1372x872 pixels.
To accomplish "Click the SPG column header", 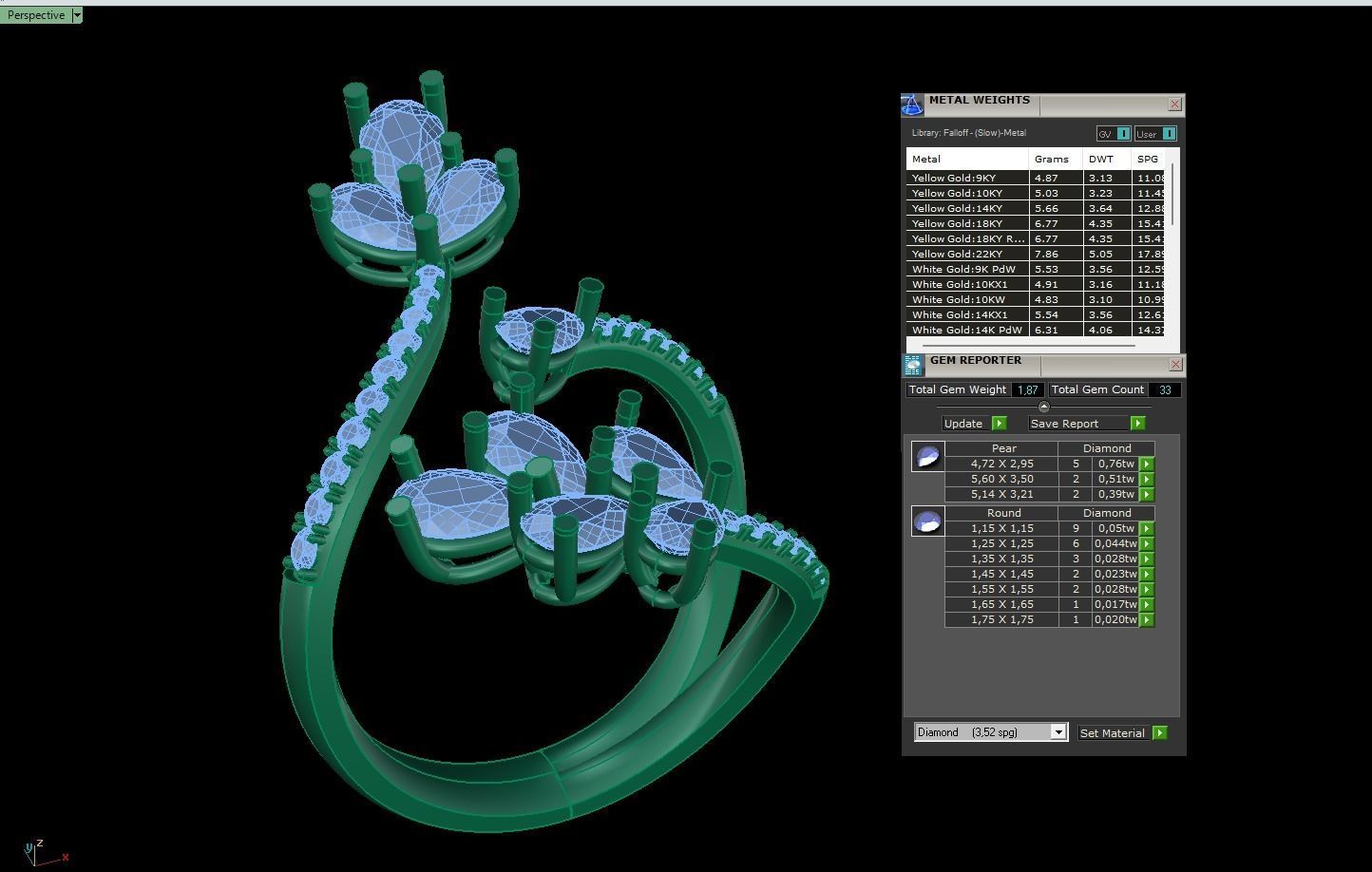I will [1149, 159].
